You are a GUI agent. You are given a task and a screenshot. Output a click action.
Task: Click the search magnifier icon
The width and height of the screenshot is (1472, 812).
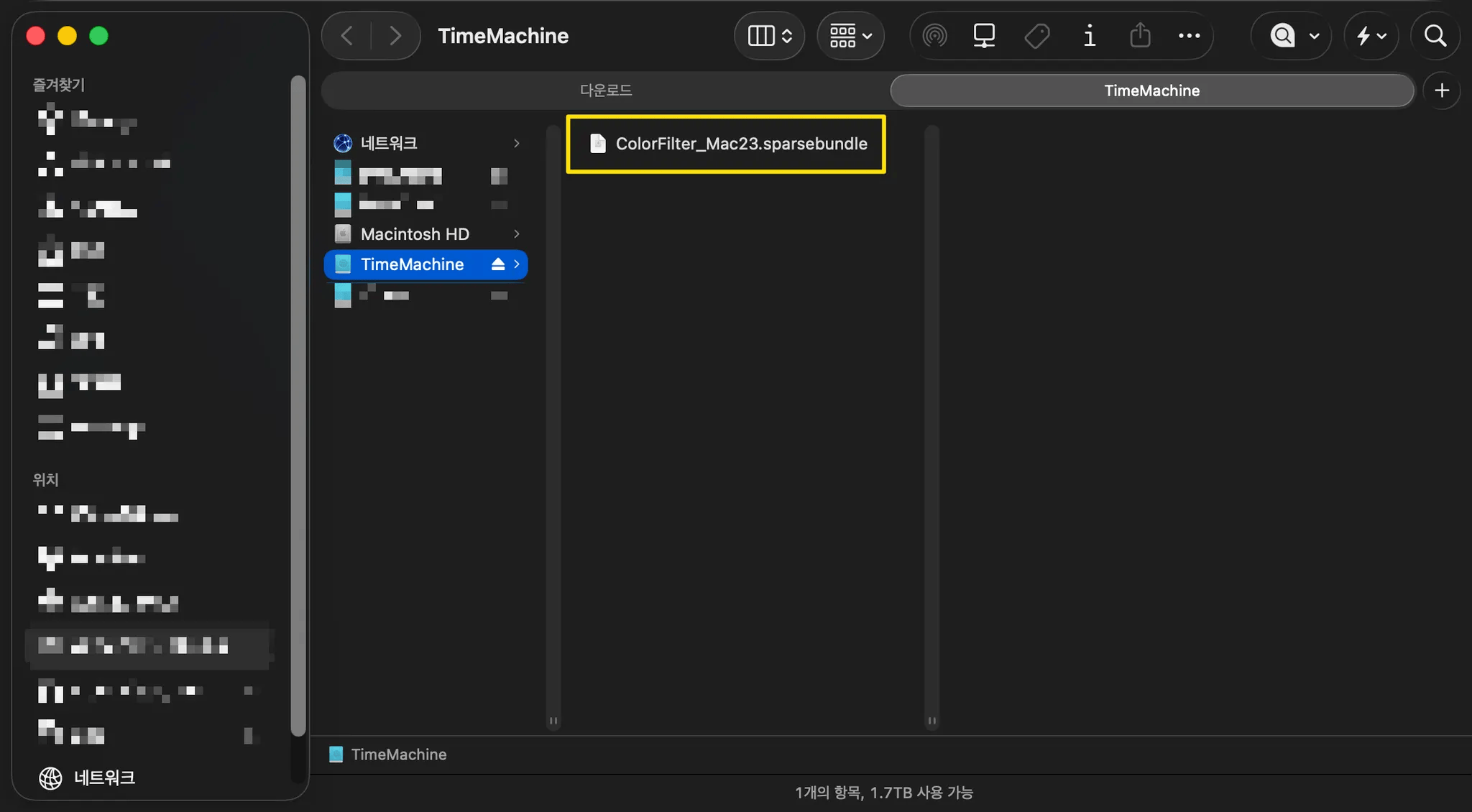click(1435, 35)
